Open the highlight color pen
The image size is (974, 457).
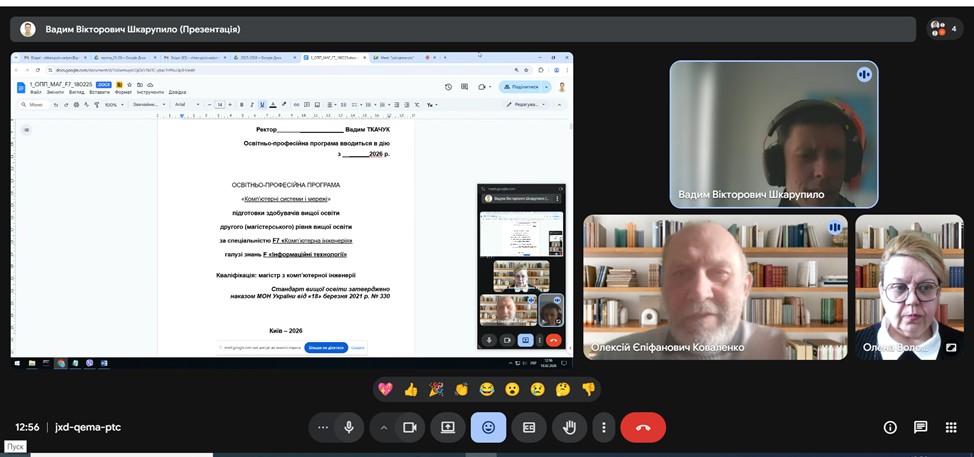coord(284,104)
